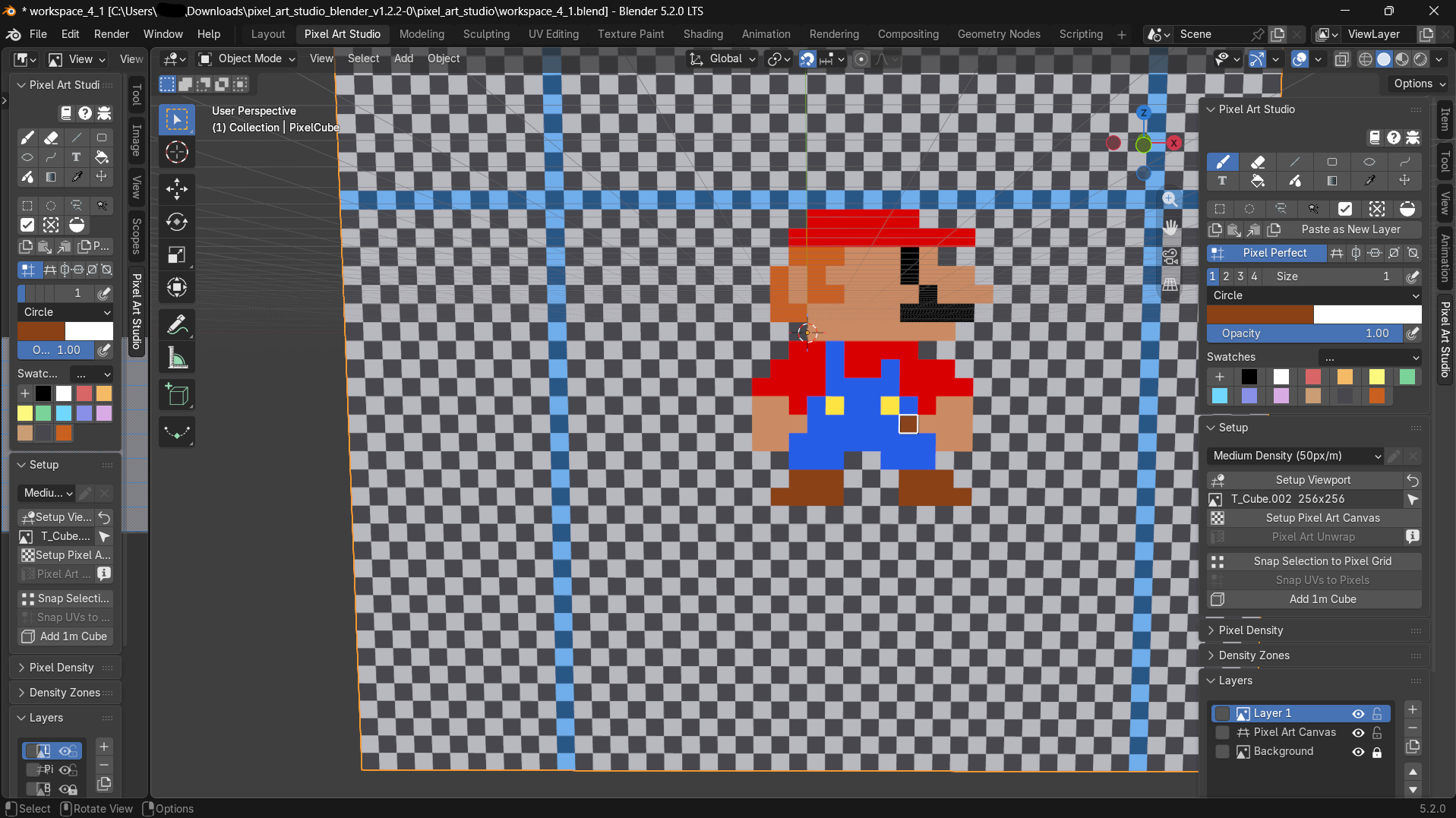Switch to the Texture Paint workspace tab

click(x=630, y=34)
